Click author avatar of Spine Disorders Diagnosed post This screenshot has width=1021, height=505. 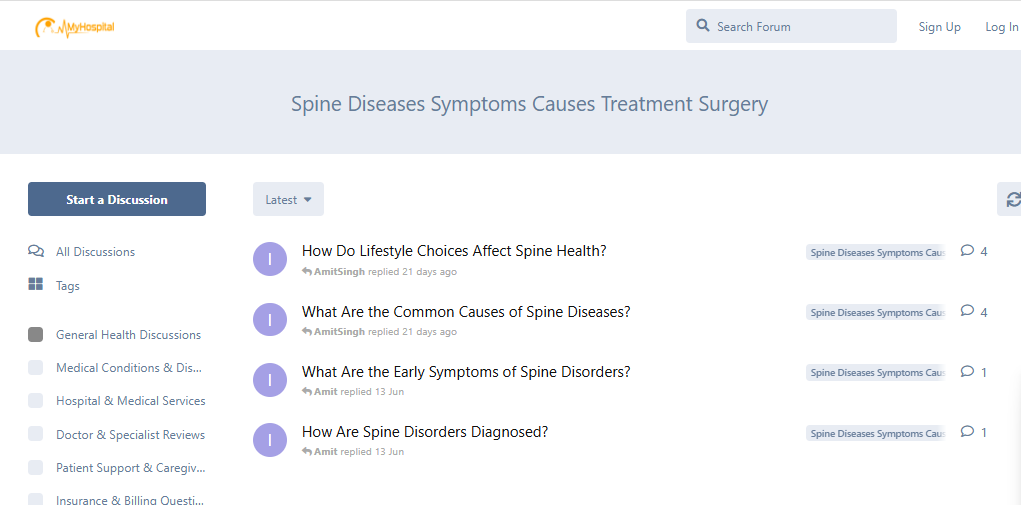[x=270, y=440]
